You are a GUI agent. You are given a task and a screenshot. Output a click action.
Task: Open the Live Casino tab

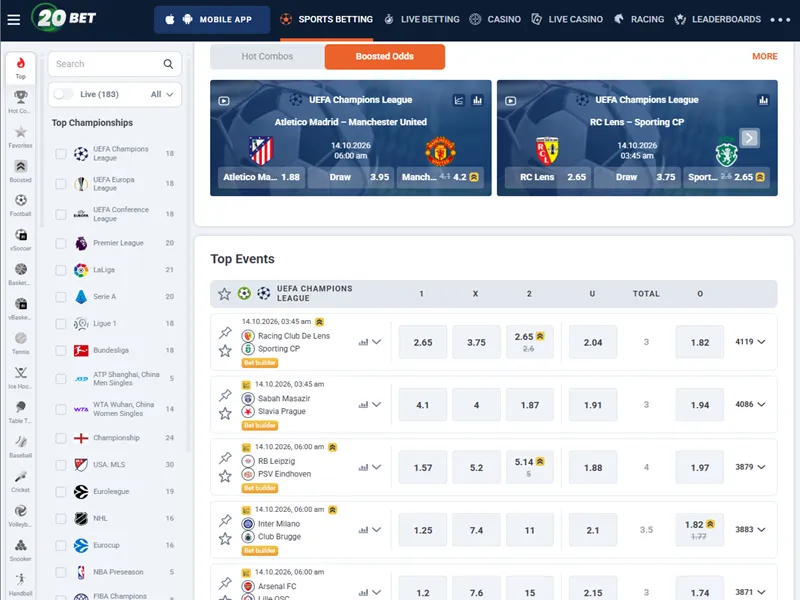pos(567,19)
